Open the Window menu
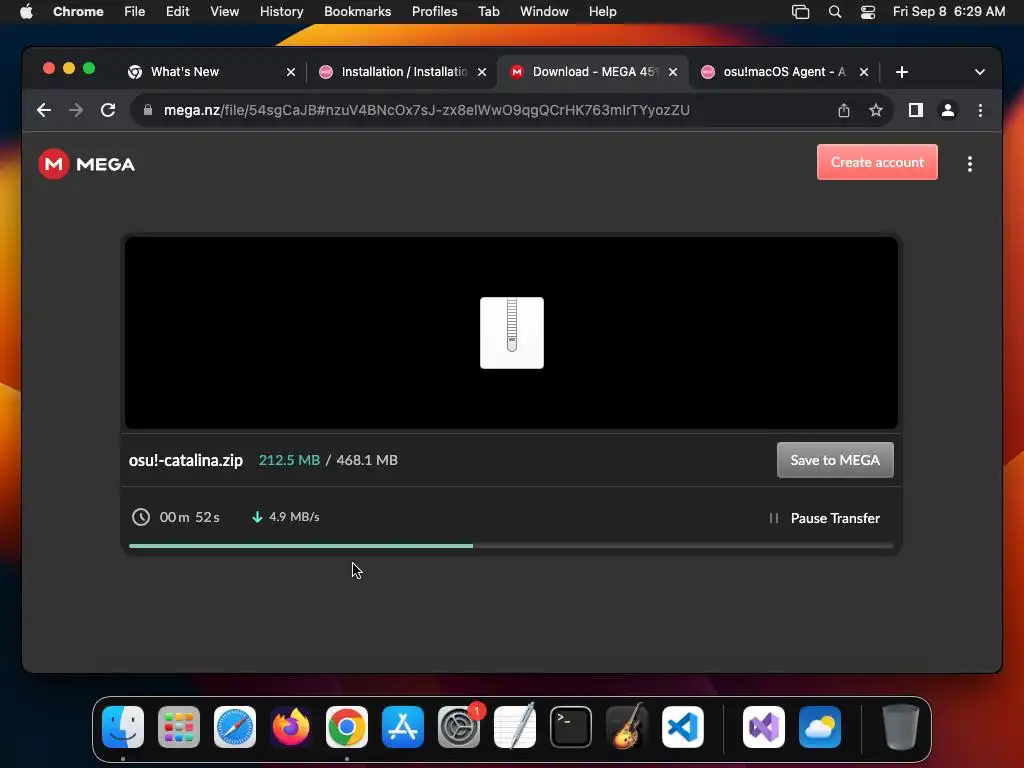 click(x=544, y=12)
